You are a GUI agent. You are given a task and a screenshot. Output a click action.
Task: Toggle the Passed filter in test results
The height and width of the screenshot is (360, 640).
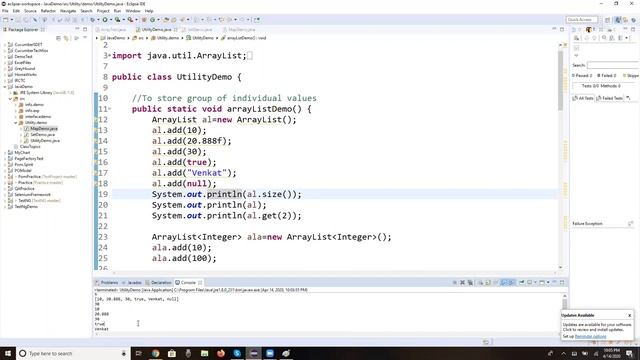582,76
